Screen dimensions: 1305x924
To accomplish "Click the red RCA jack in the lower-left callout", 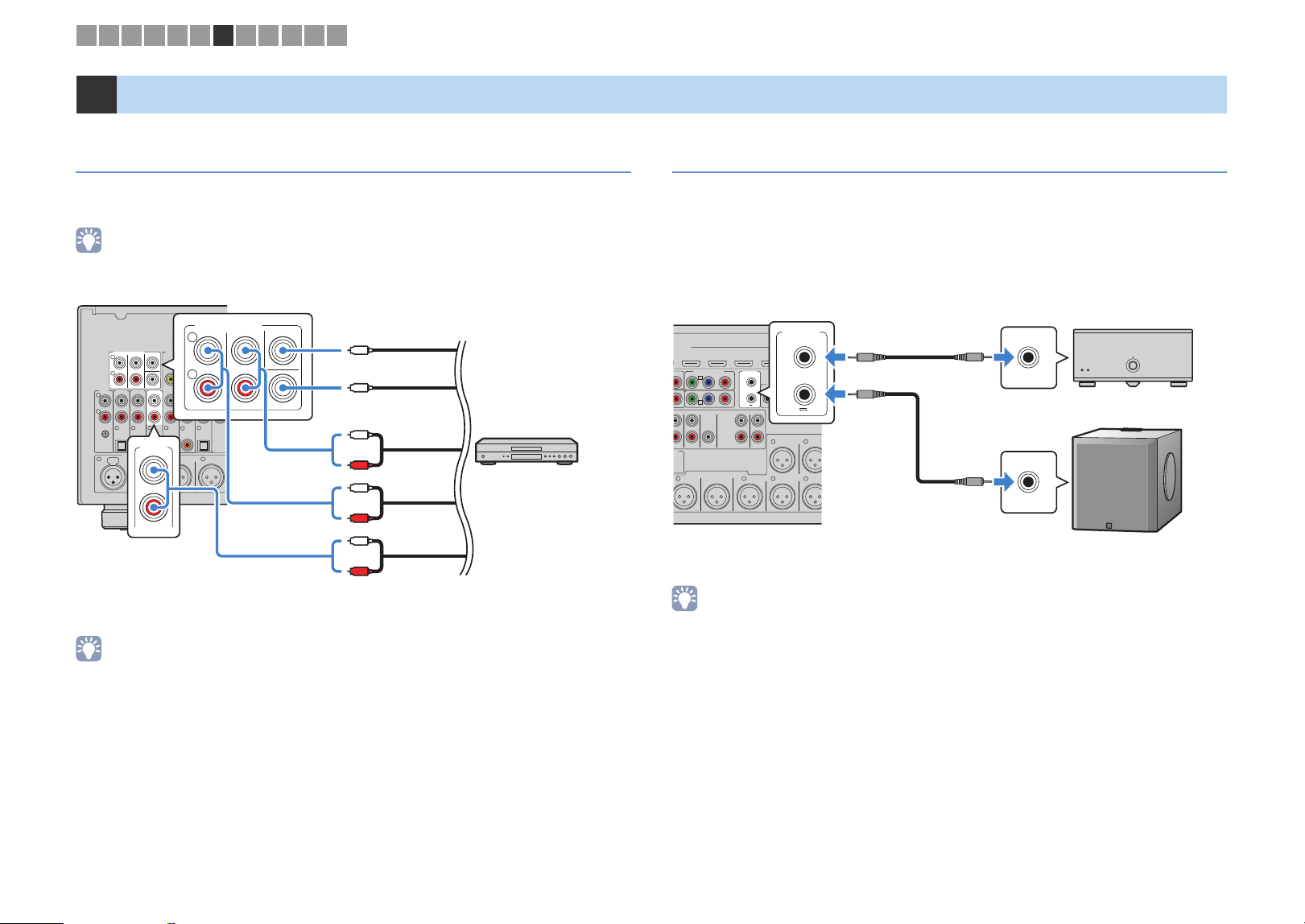I will (x=153, y=507).
